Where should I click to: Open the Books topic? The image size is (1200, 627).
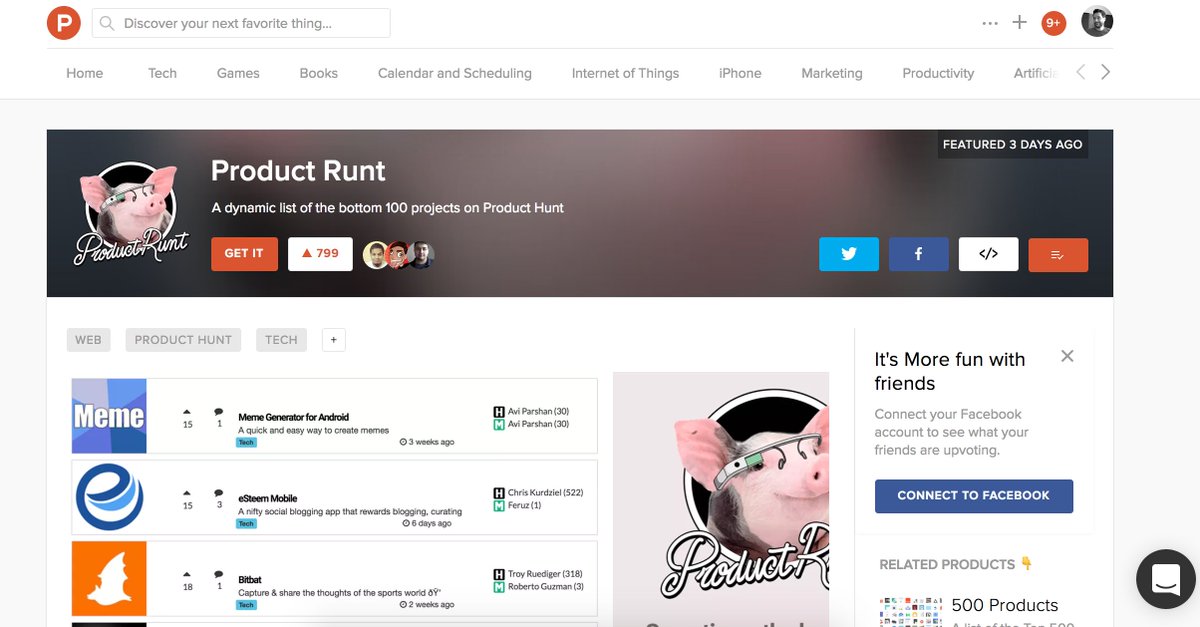[319, 73]
